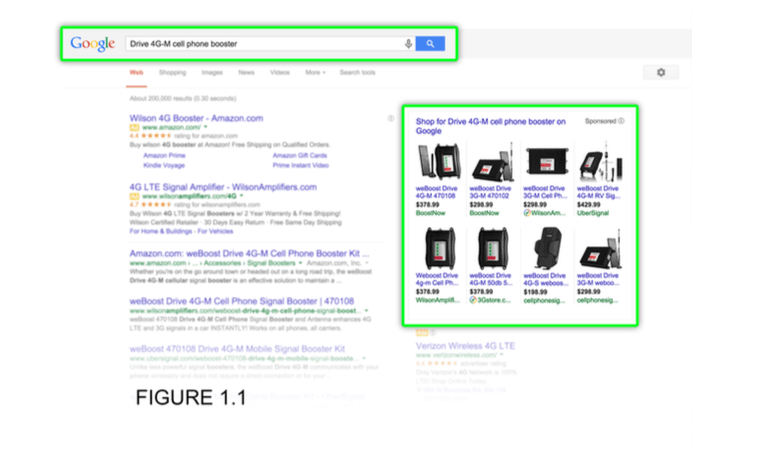Select weBoost Drive 3G-M 470102 product image
Image resolution: width=781 pixels, height=460 pixels.
pos(492,162)
